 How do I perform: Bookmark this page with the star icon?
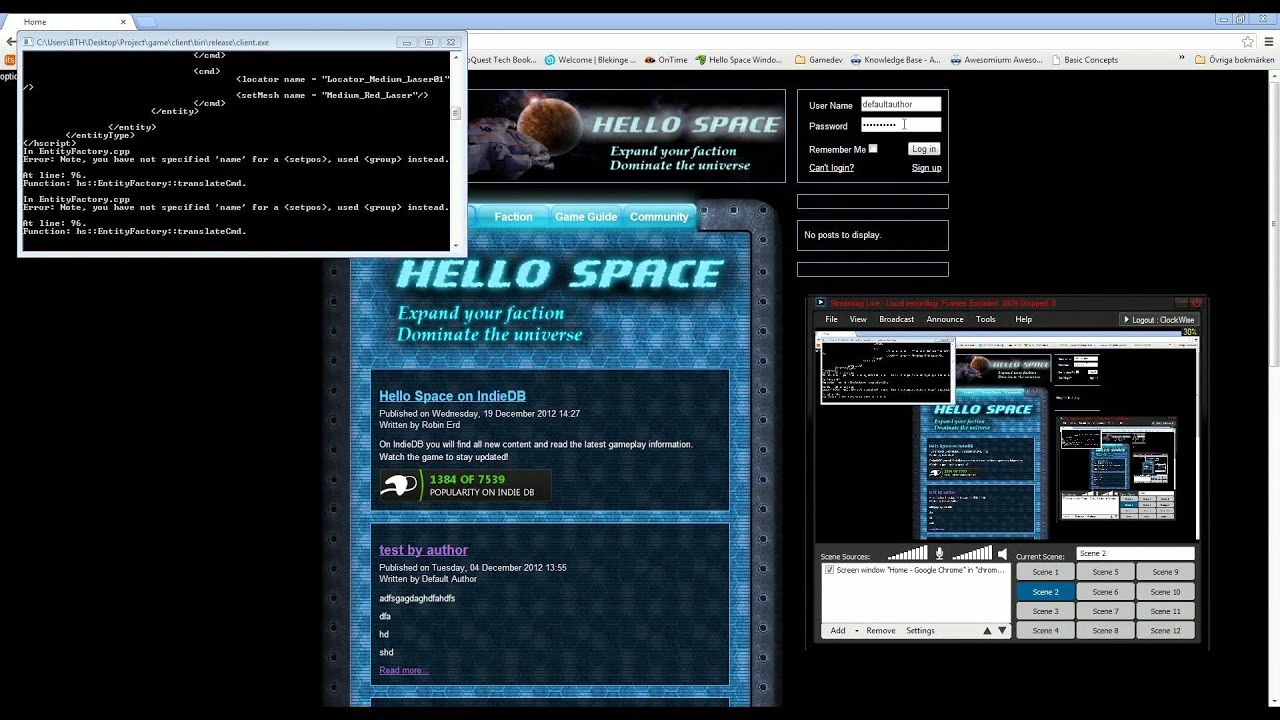(1247, 42)
